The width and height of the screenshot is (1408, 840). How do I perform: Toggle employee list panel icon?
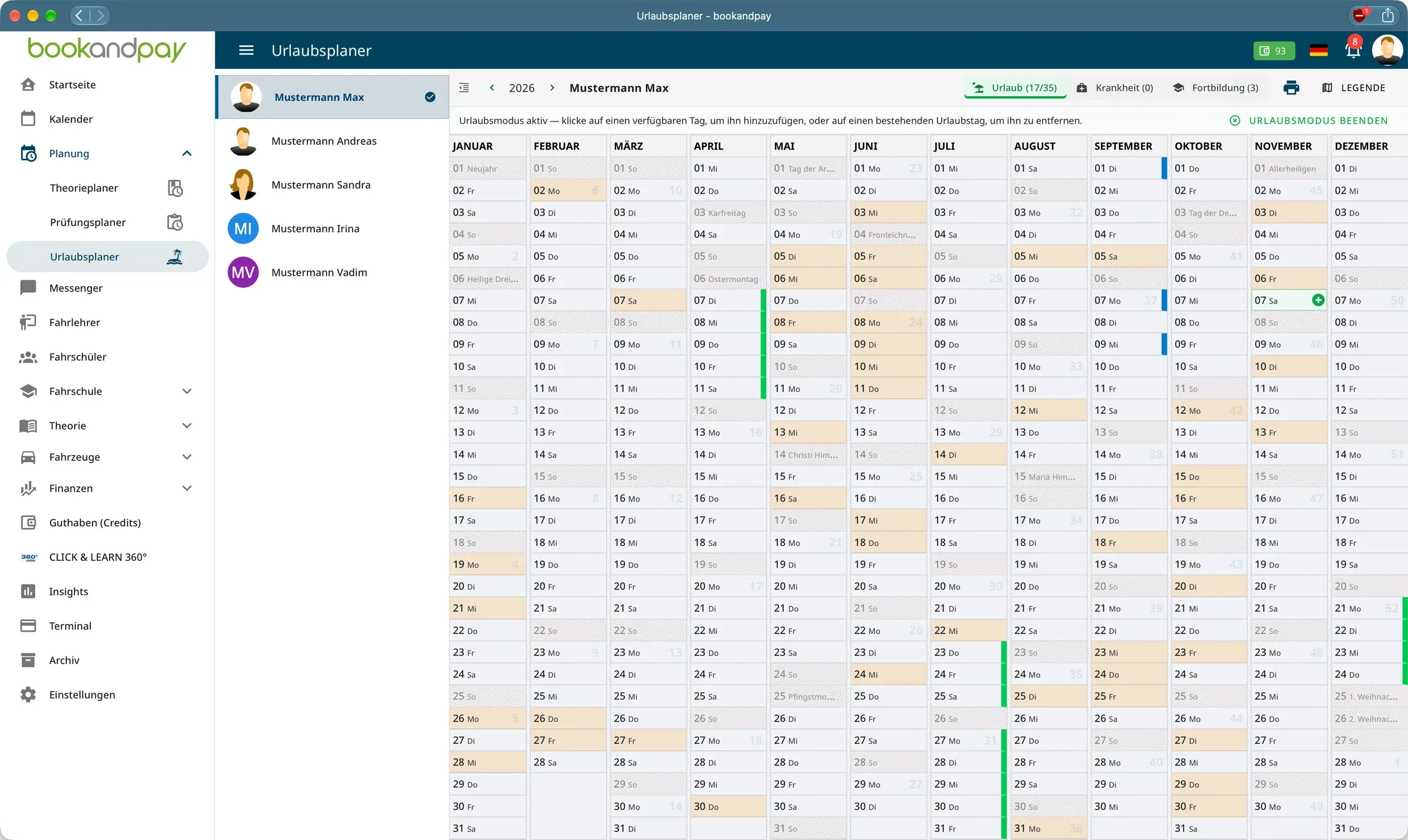[x=463, y=88]
